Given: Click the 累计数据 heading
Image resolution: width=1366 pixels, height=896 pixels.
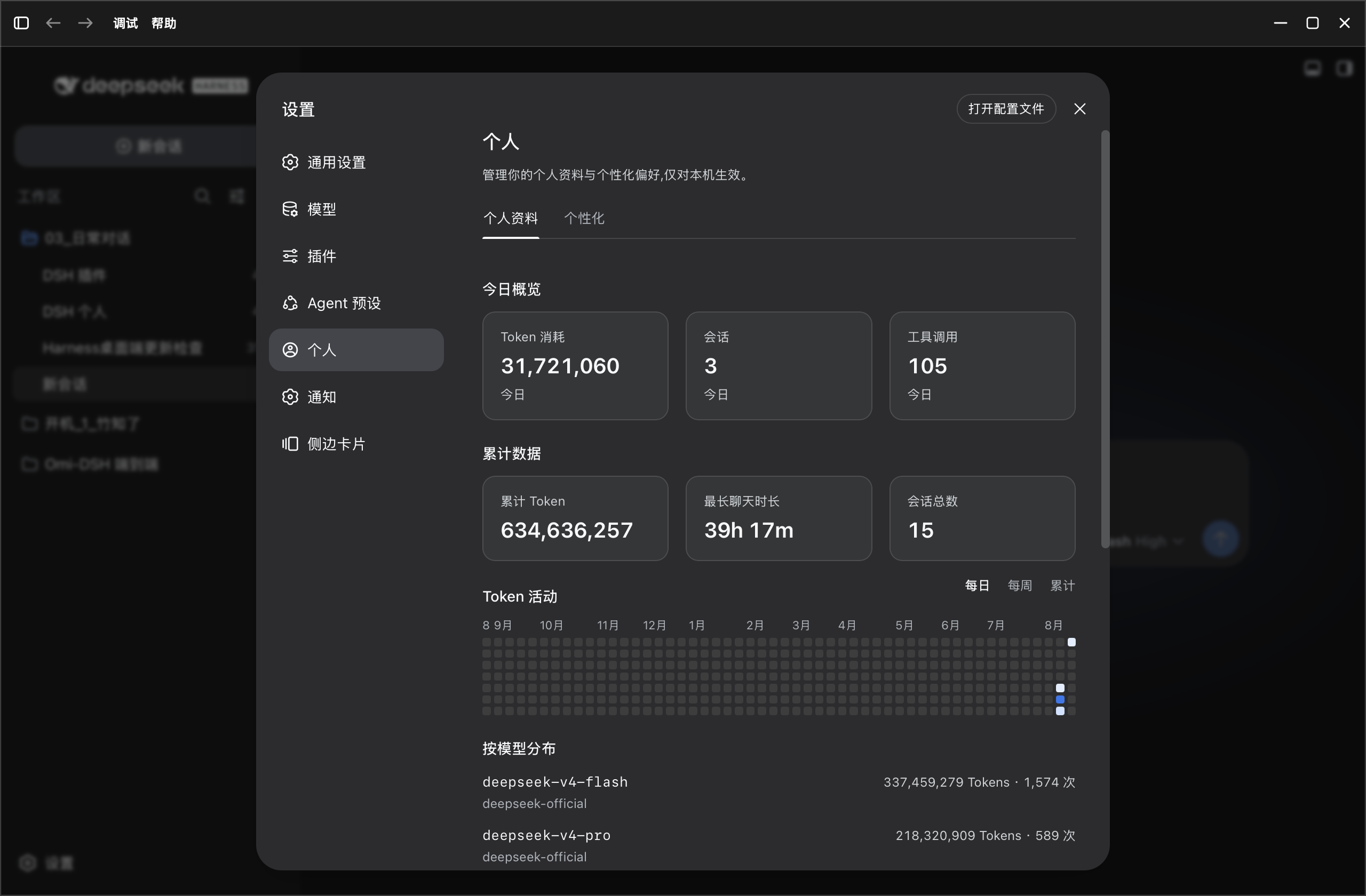Looking at the screenshot, I should (x=511, y=454).
